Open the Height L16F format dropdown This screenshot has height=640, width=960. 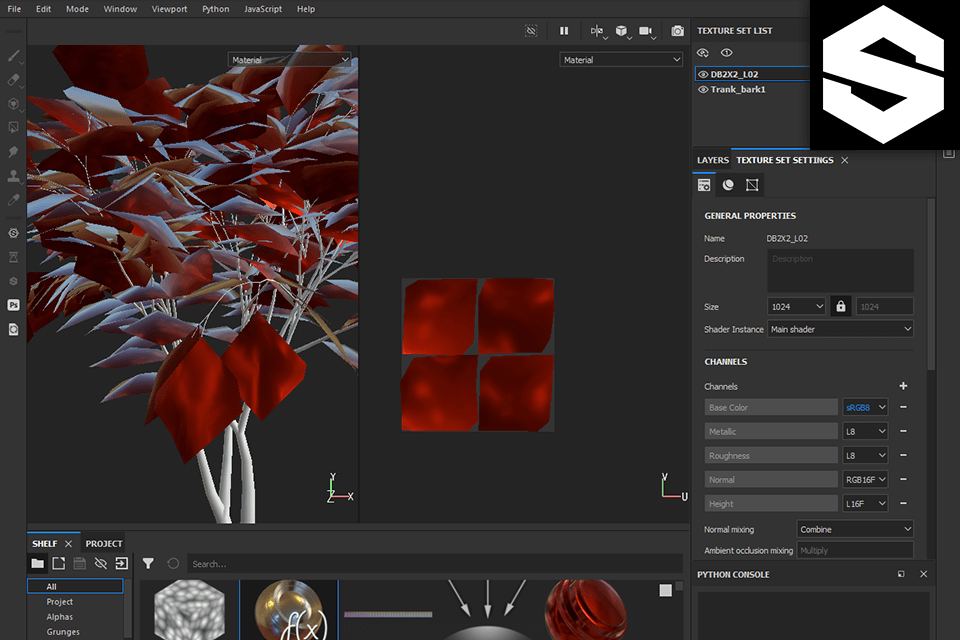(865, 503)
